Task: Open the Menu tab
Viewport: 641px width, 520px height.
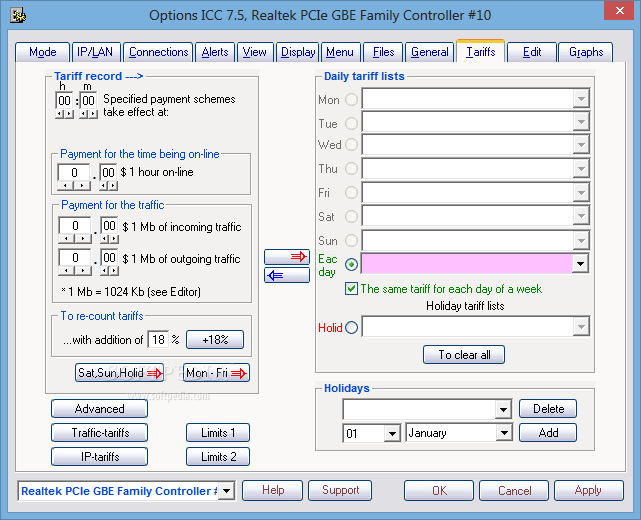Action: (x=340, y=52)
